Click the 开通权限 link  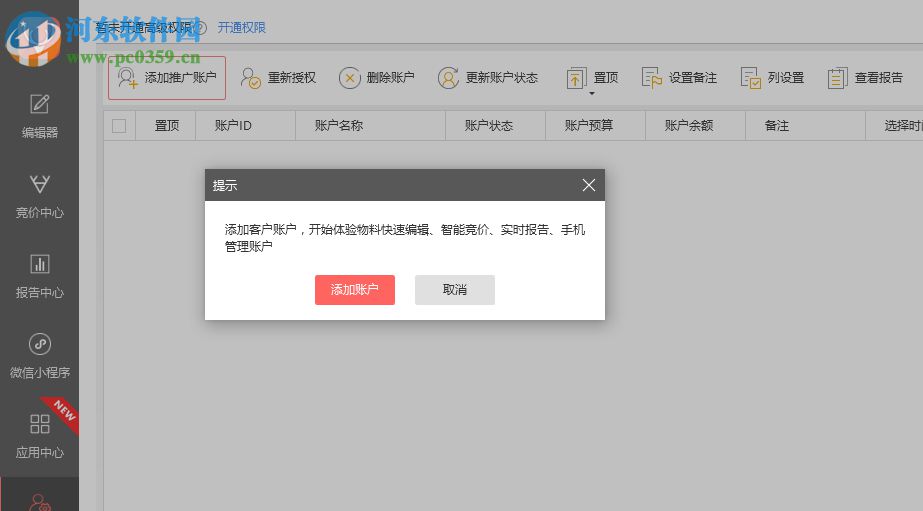point(241,28)
